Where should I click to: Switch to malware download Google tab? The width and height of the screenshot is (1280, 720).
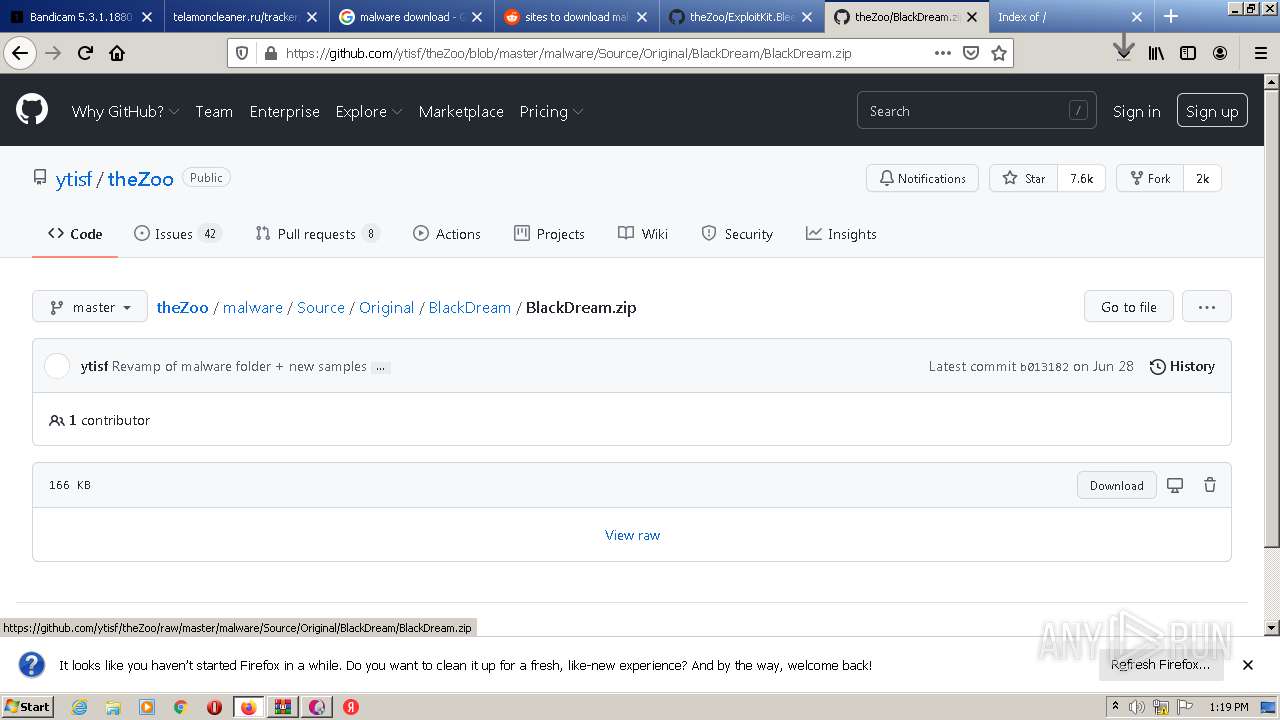[412, 16]
